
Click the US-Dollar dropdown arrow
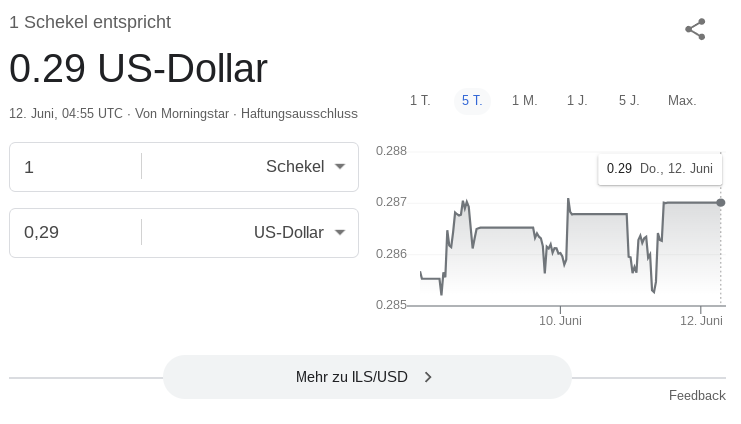click(x=340, y=232)
